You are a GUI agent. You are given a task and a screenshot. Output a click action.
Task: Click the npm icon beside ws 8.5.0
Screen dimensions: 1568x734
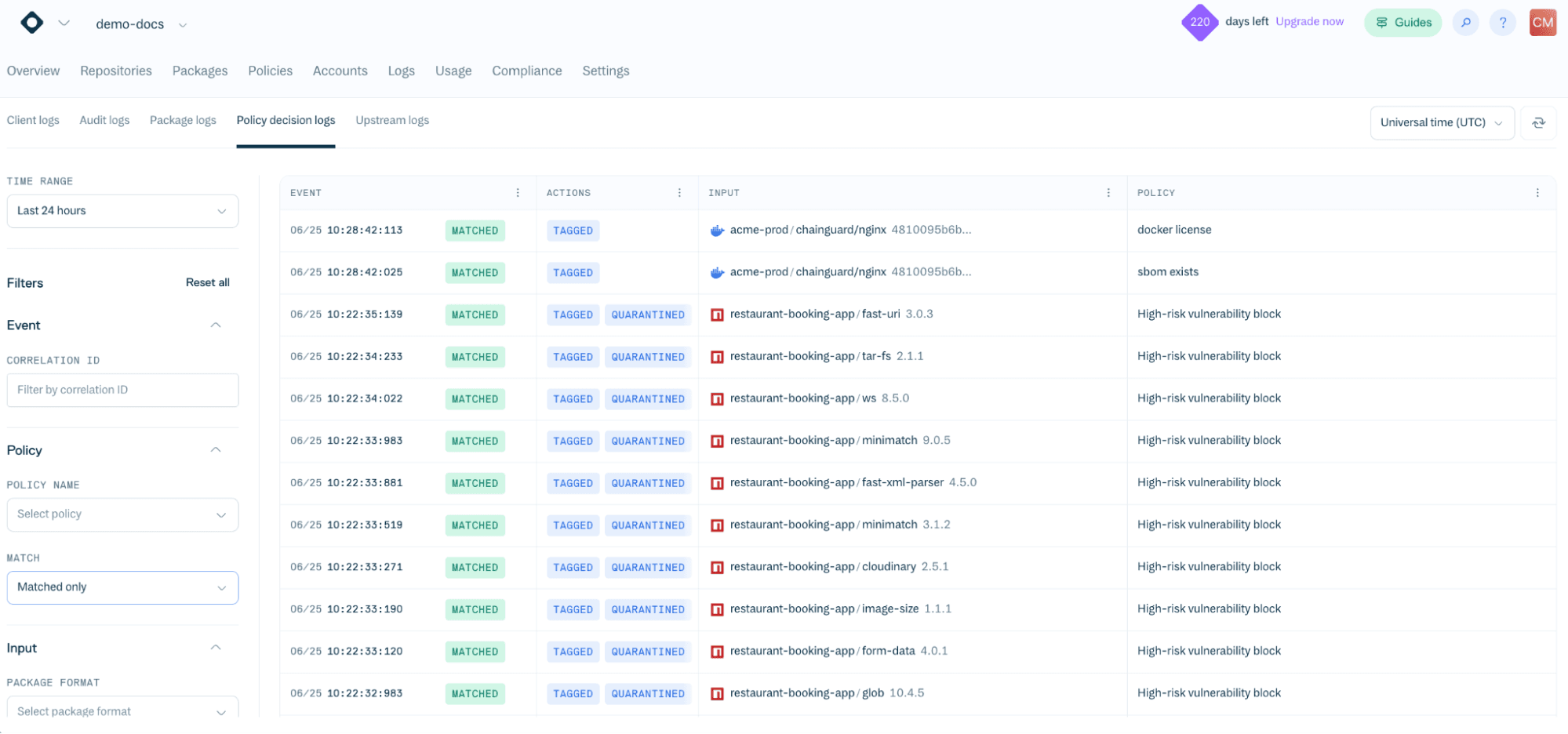(x=717, y=399)
